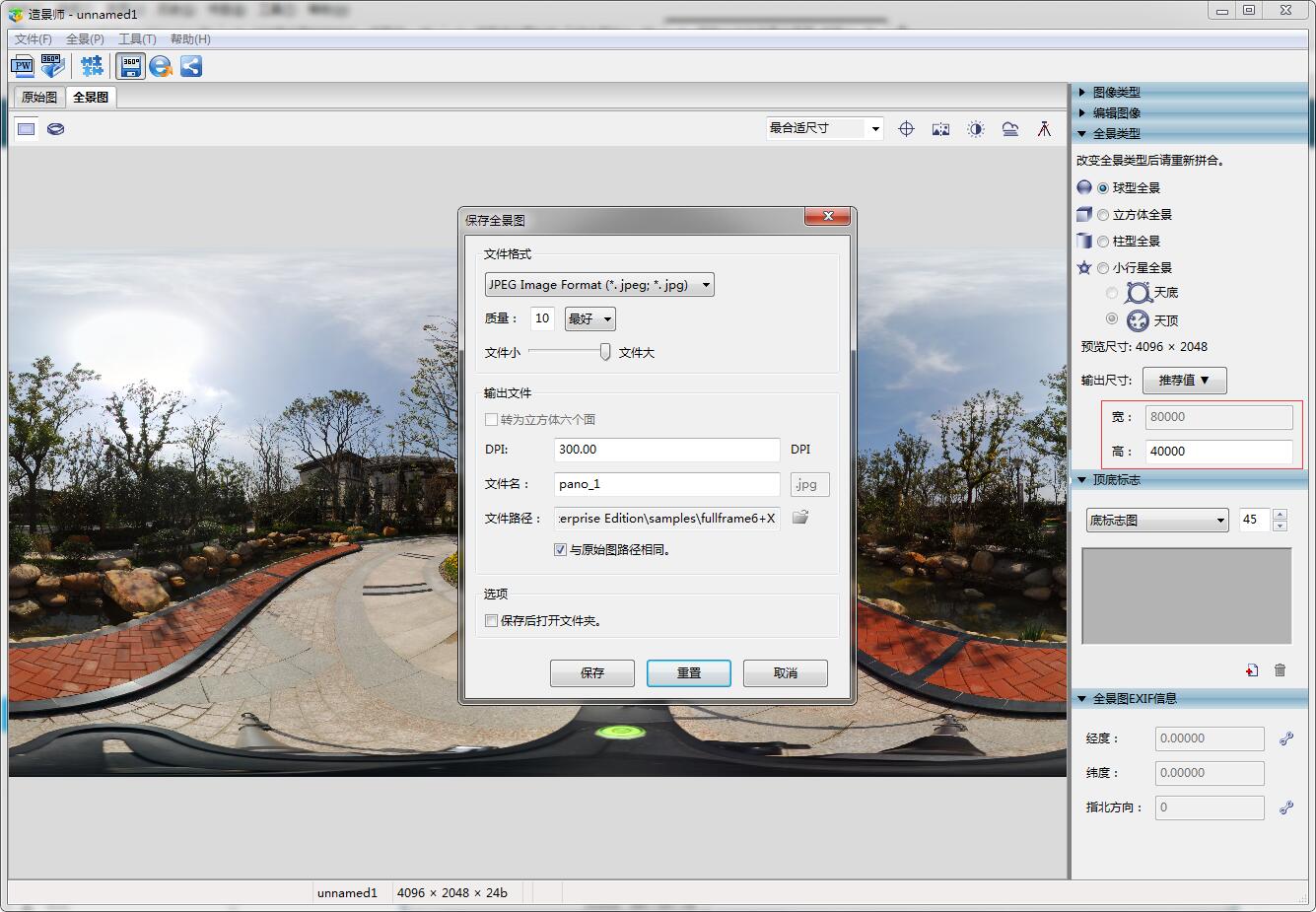Select the 立方体全景 radio button
This screenshot has width=1316, height=912.
point(1103,215)
